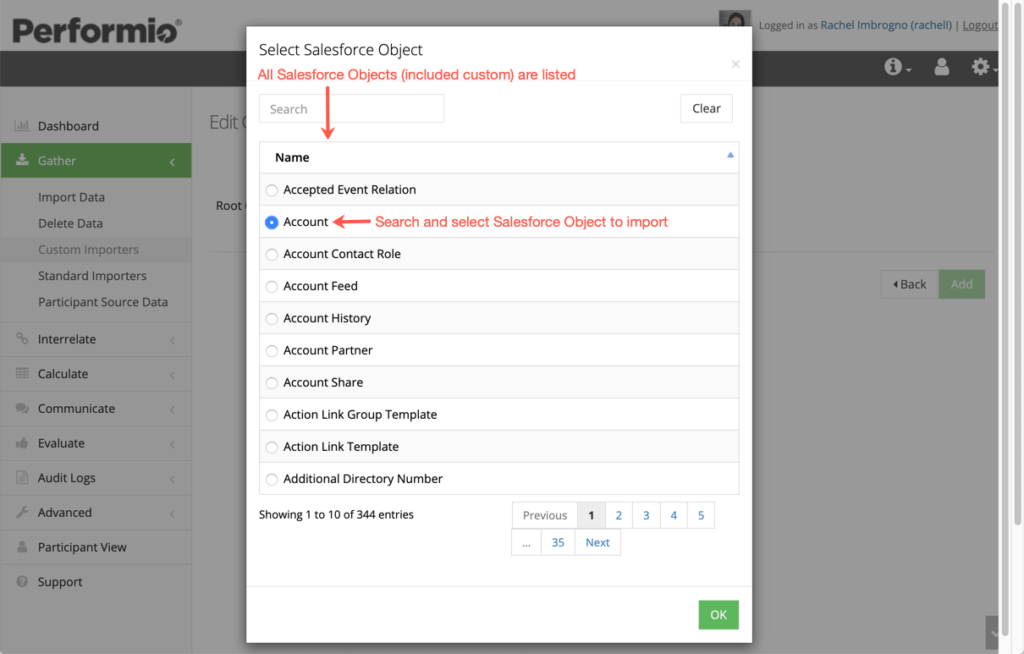Collapse the Gather menu chevron

[172, 161]
